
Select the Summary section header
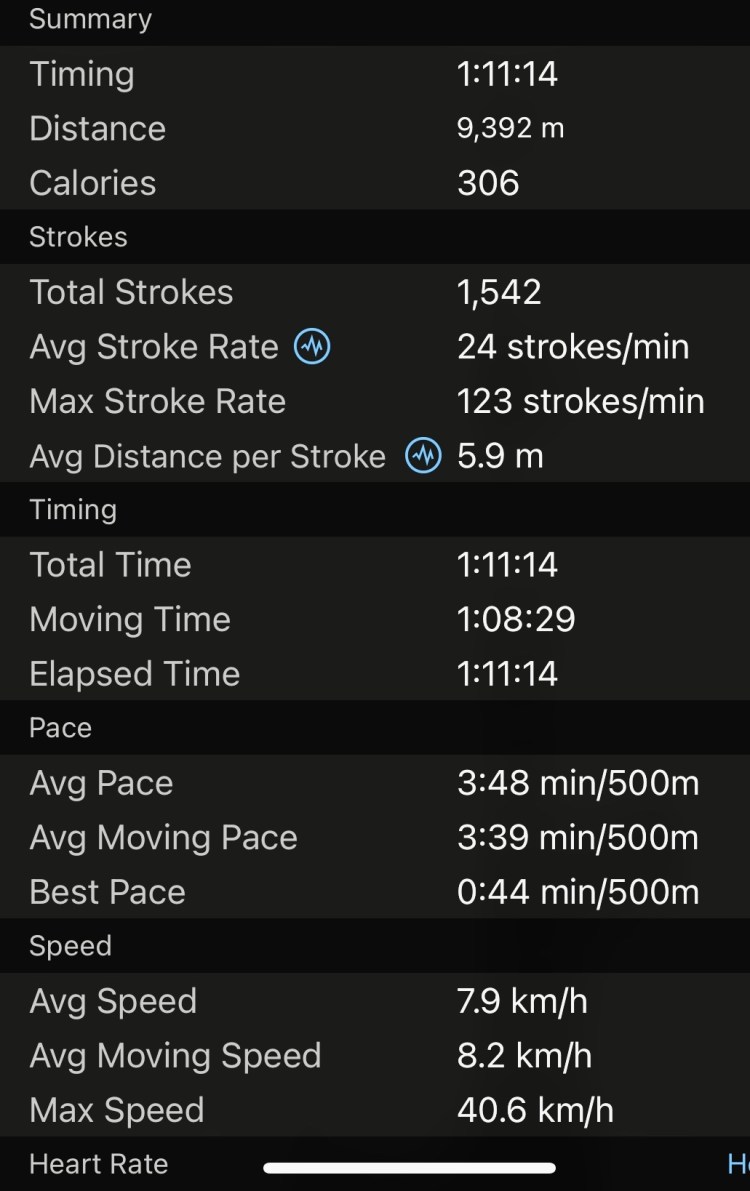[x=90, y=19]
